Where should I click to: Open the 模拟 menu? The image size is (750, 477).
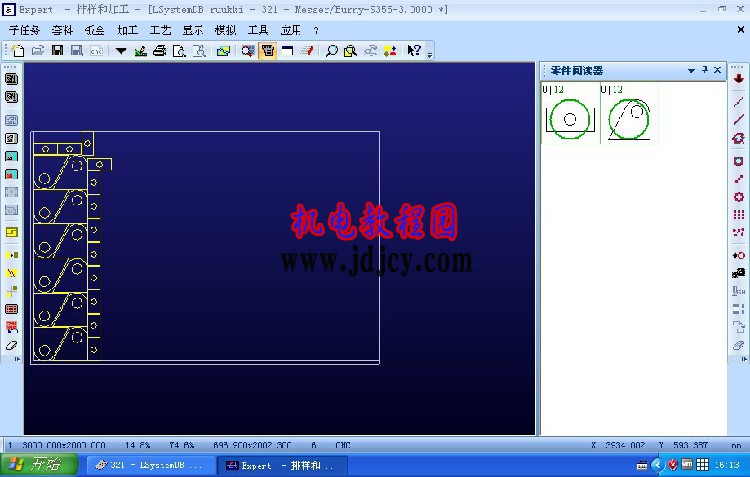225,30
